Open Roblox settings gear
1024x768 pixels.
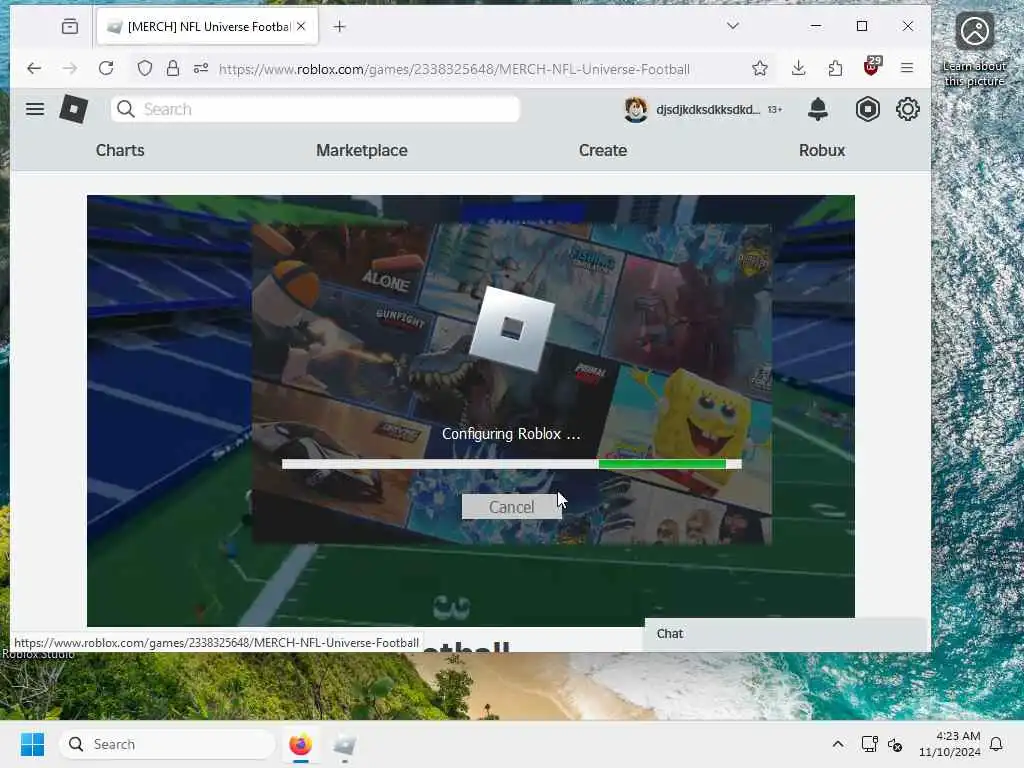[907, 109]
